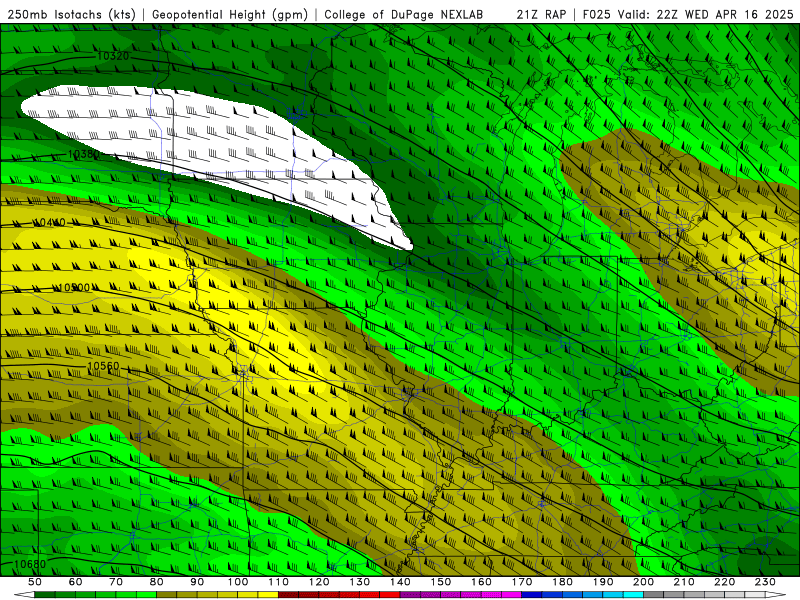
Task: Click the 250mb Isotachs (kts) title text
Action: coord(71,14)
